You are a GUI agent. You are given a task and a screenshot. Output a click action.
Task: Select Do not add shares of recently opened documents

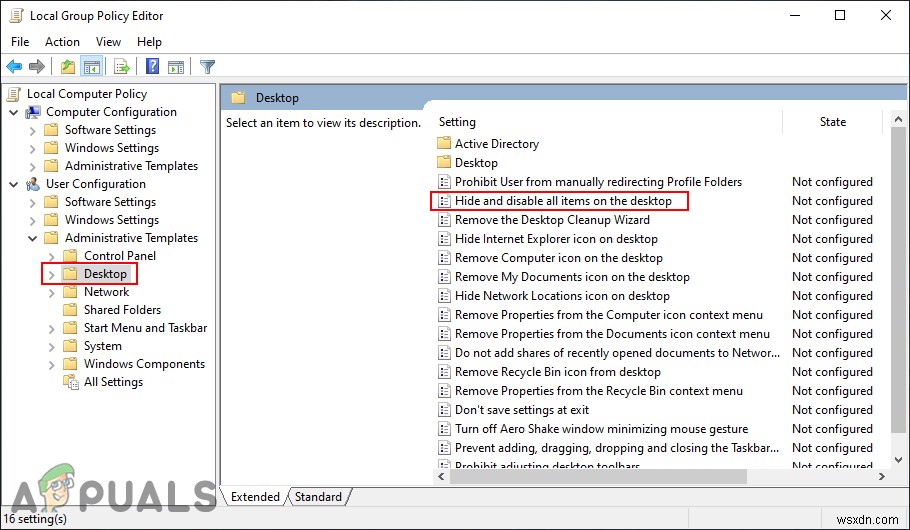point(617,353)
